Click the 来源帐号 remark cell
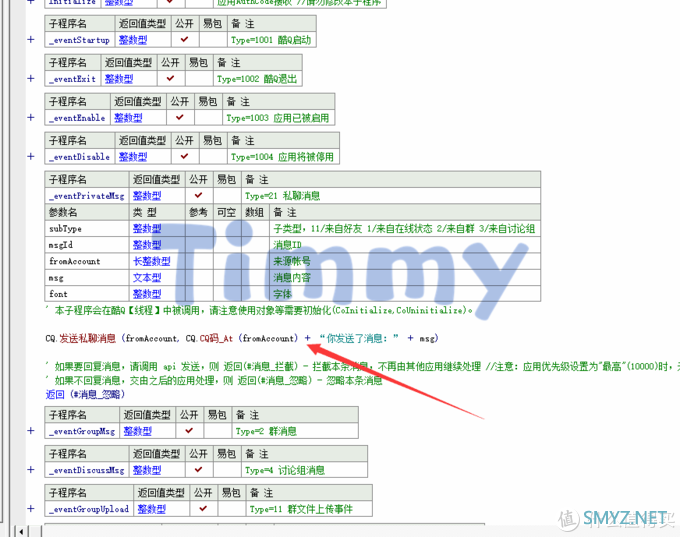This screenshot has width=680, height=537. click(405, 261)
